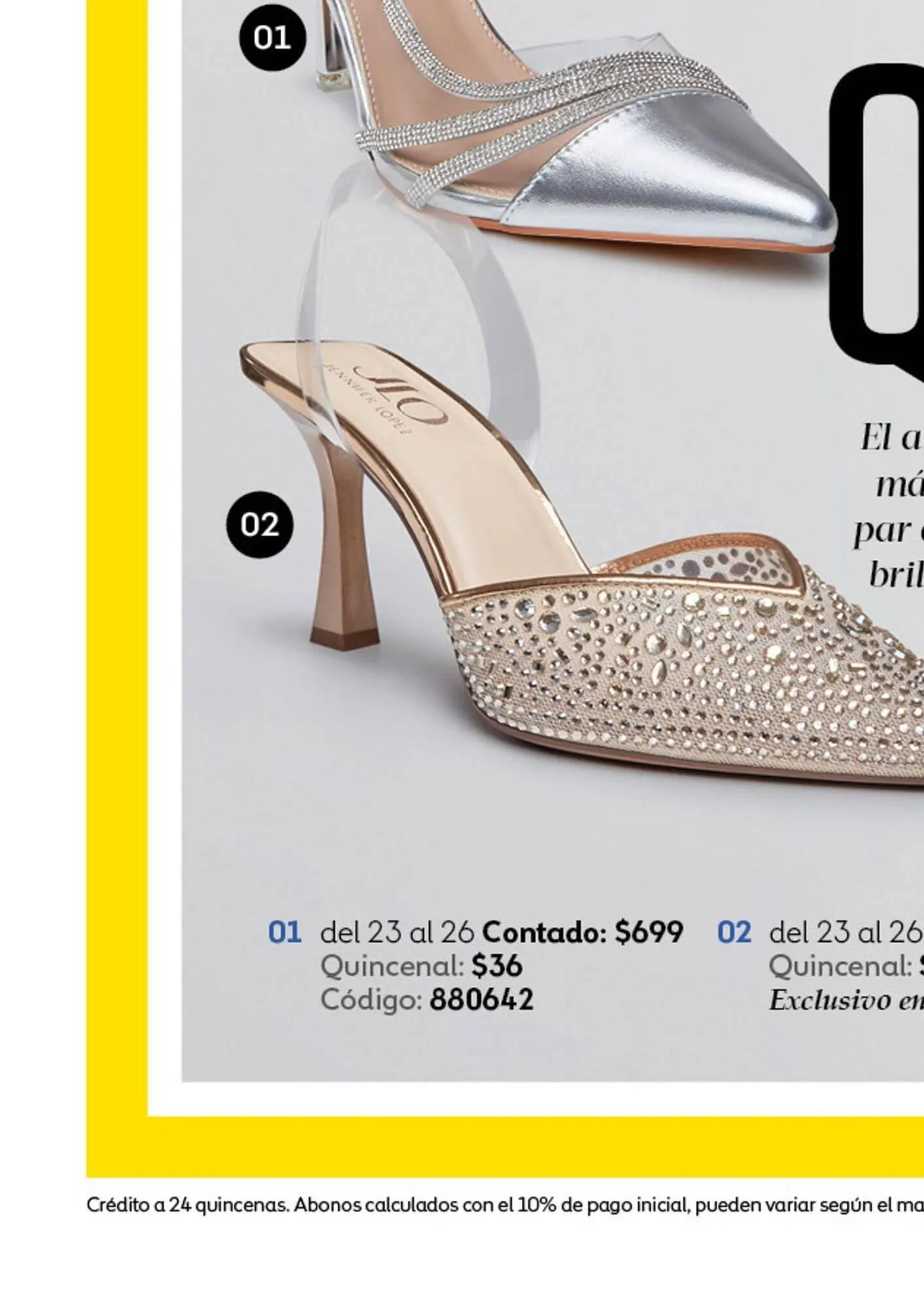Click the yellow page border
Image resolution: width=924 pixels, height=1308 pixels.
pyautogui.click(x=116, y=589)
